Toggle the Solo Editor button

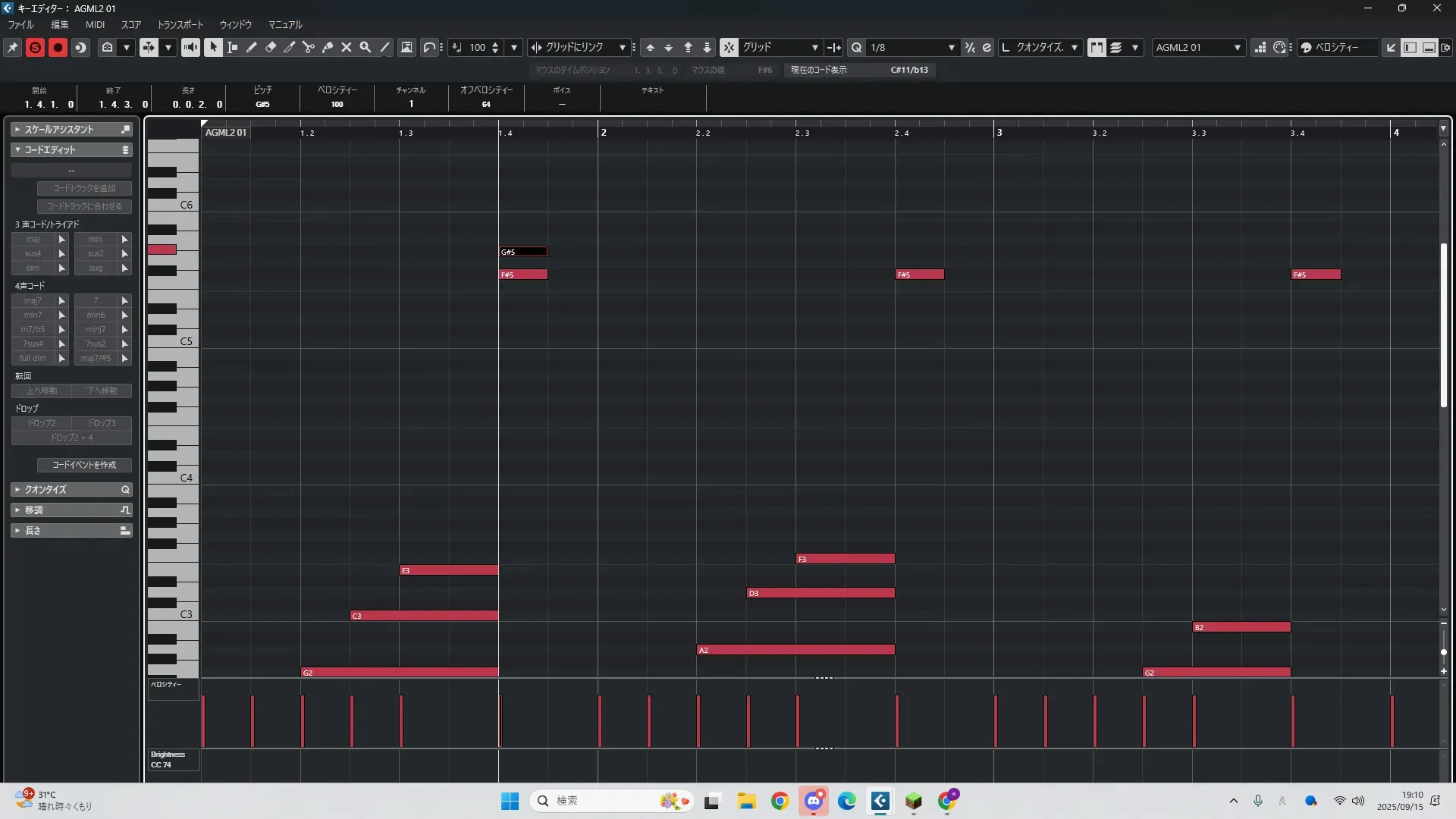35,47
